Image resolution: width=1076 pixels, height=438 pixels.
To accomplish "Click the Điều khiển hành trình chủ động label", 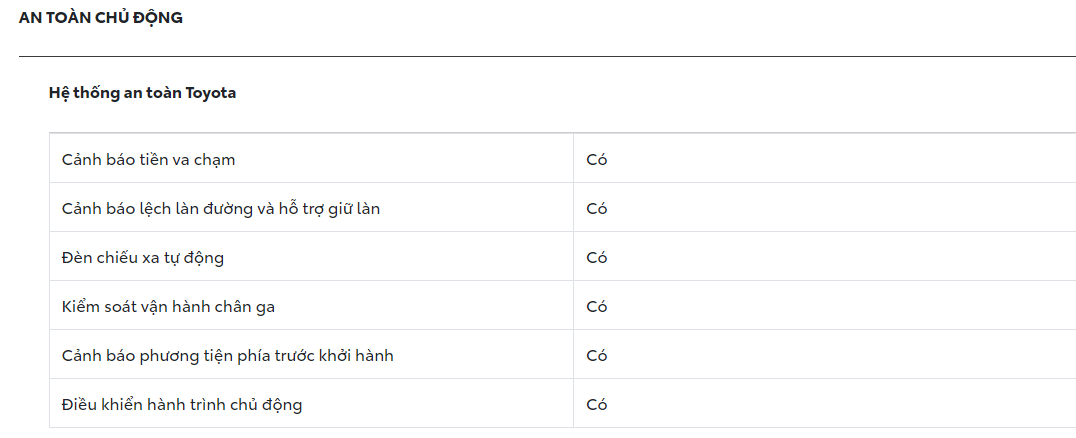I will tap(181, 405).
